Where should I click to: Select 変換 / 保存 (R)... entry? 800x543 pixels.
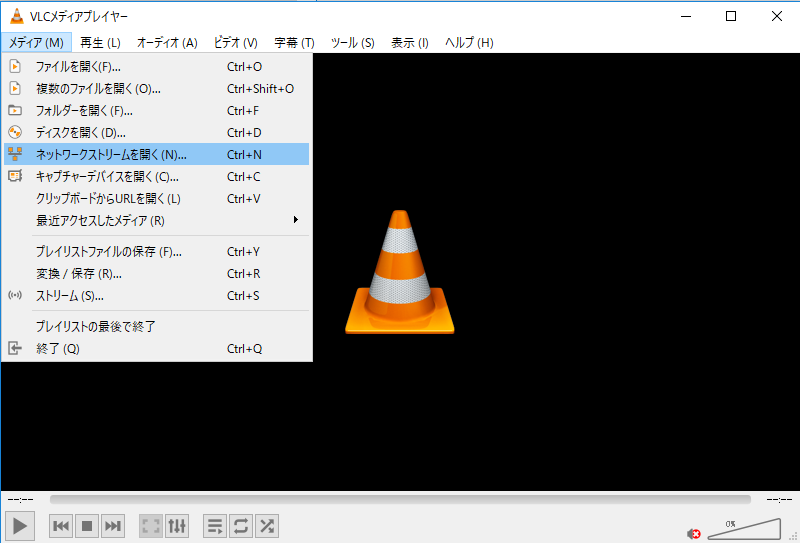pyautogui.click(x=156, y=273)
